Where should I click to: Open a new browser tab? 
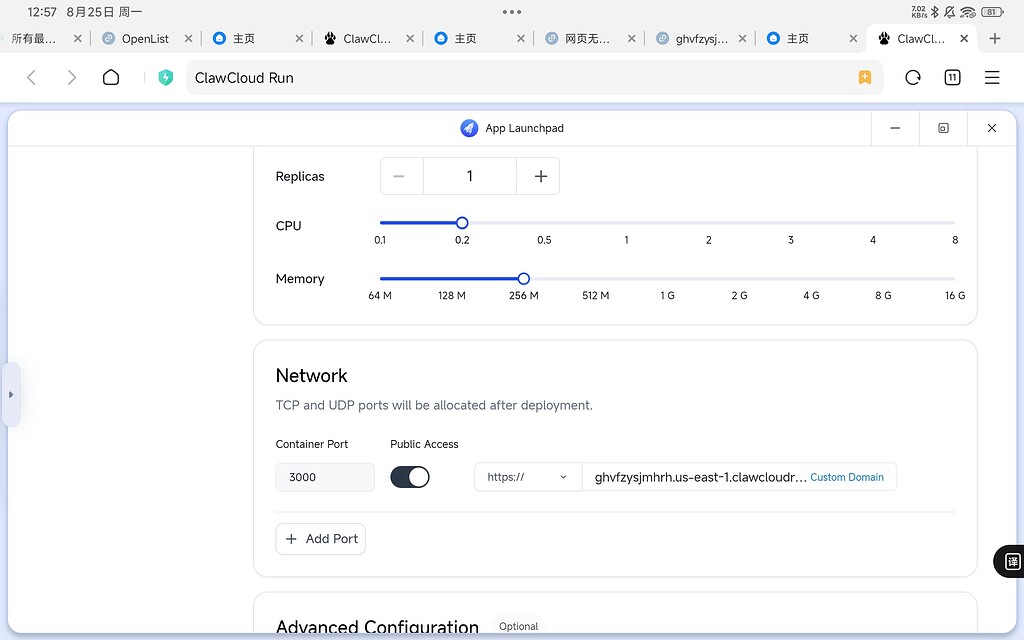[x=995, y=39]
